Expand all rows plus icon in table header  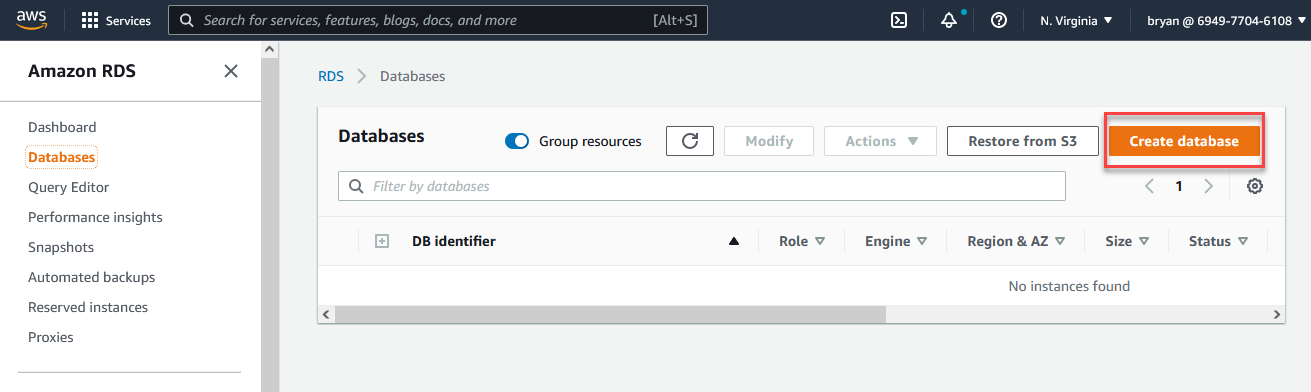click(381, 241)
